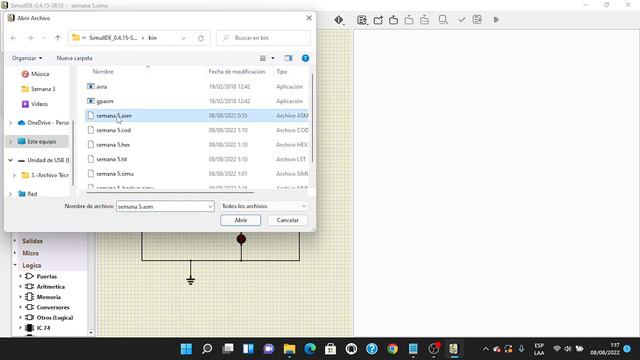Viewport: 640px width, 360px height.
Task: Select the file semana 5.lst
Action: tap(197, 159)
